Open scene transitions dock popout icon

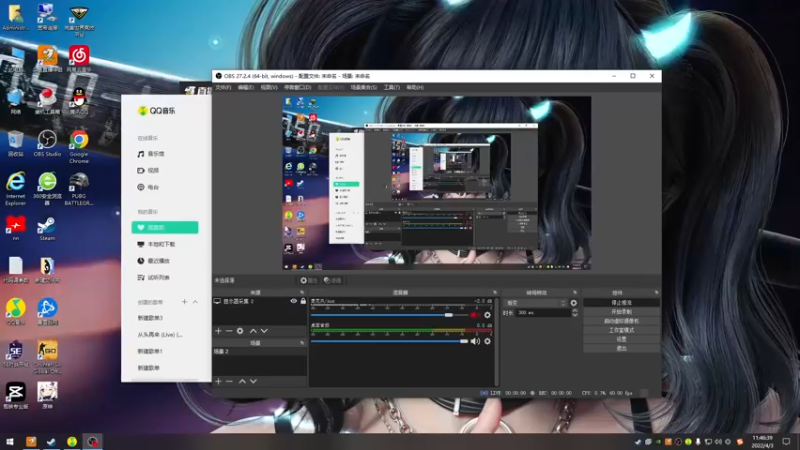[x=575, y=293]
